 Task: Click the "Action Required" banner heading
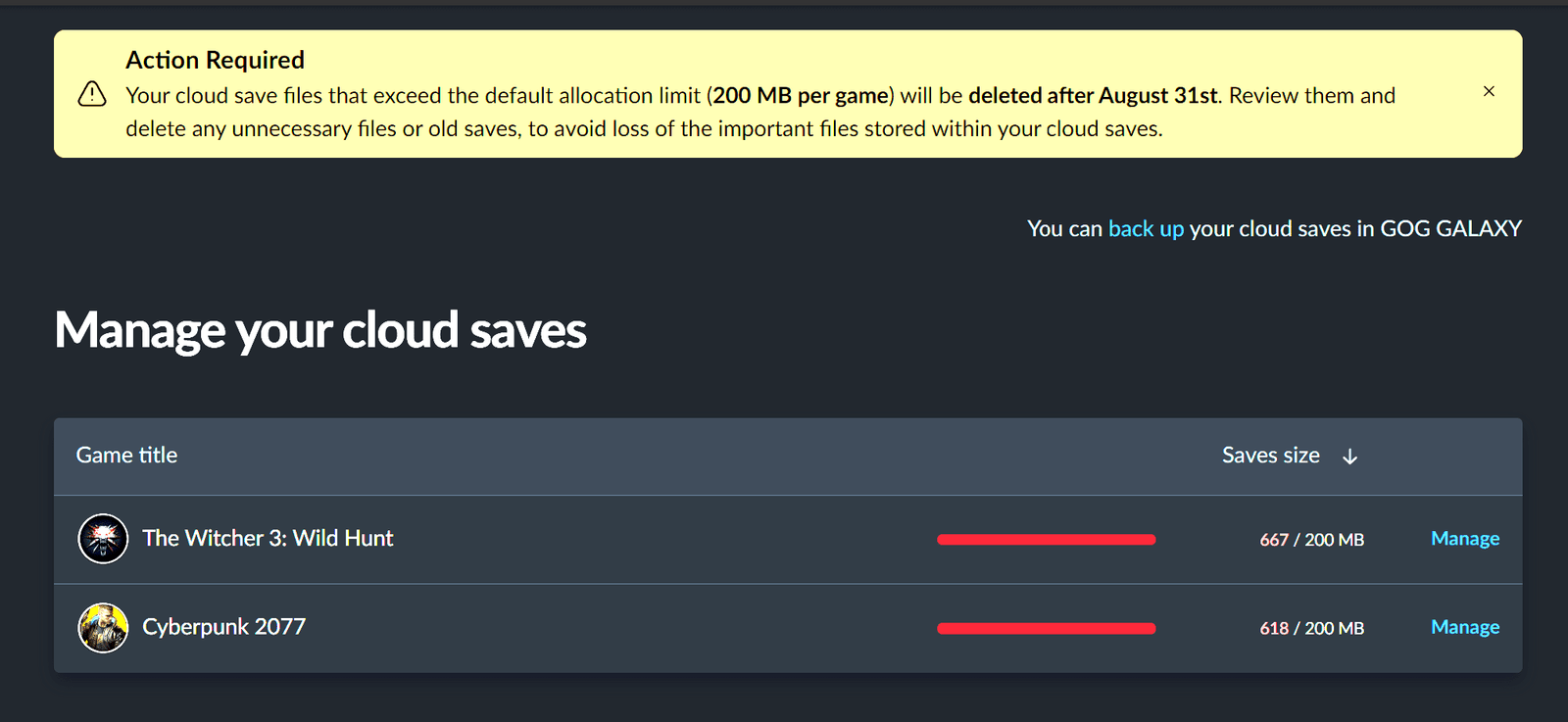215,61
